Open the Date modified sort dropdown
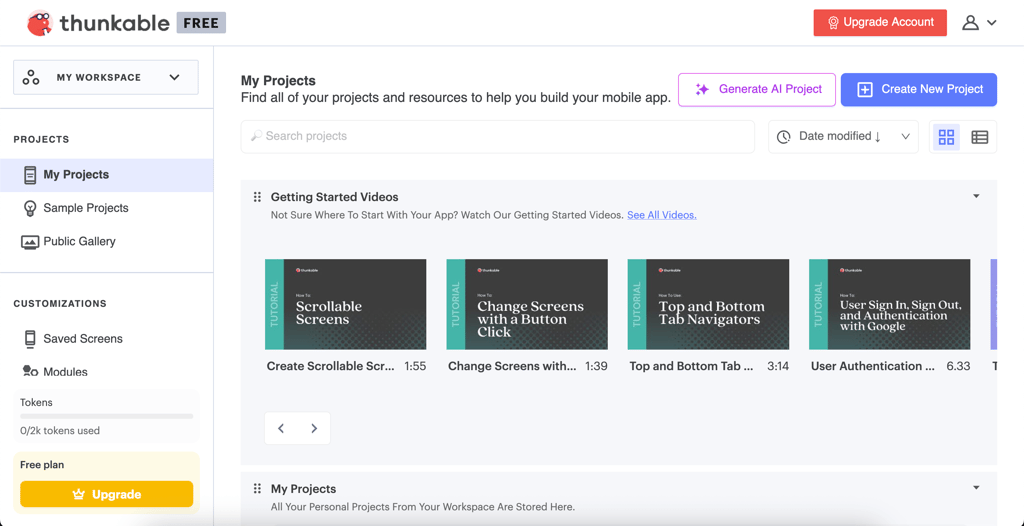 click(843, 137)
